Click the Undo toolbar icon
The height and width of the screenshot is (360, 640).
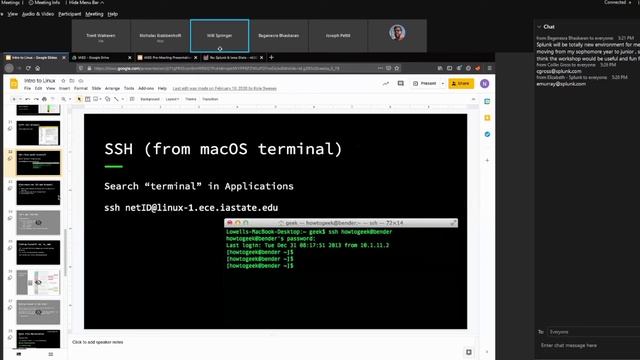click(28, 99)
